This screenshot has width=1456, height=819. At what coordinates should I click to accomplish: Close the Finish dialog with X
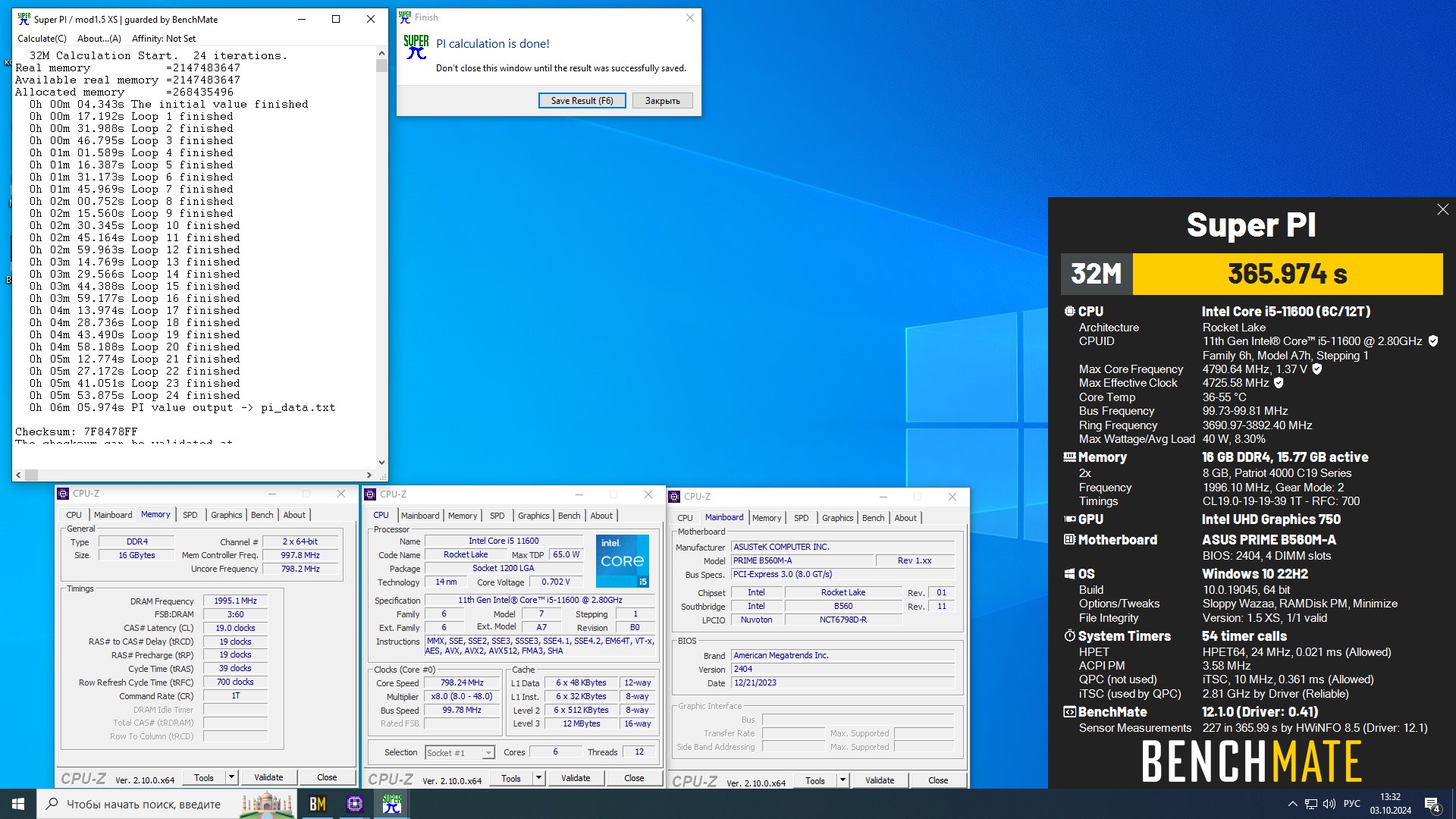(689, 17)
